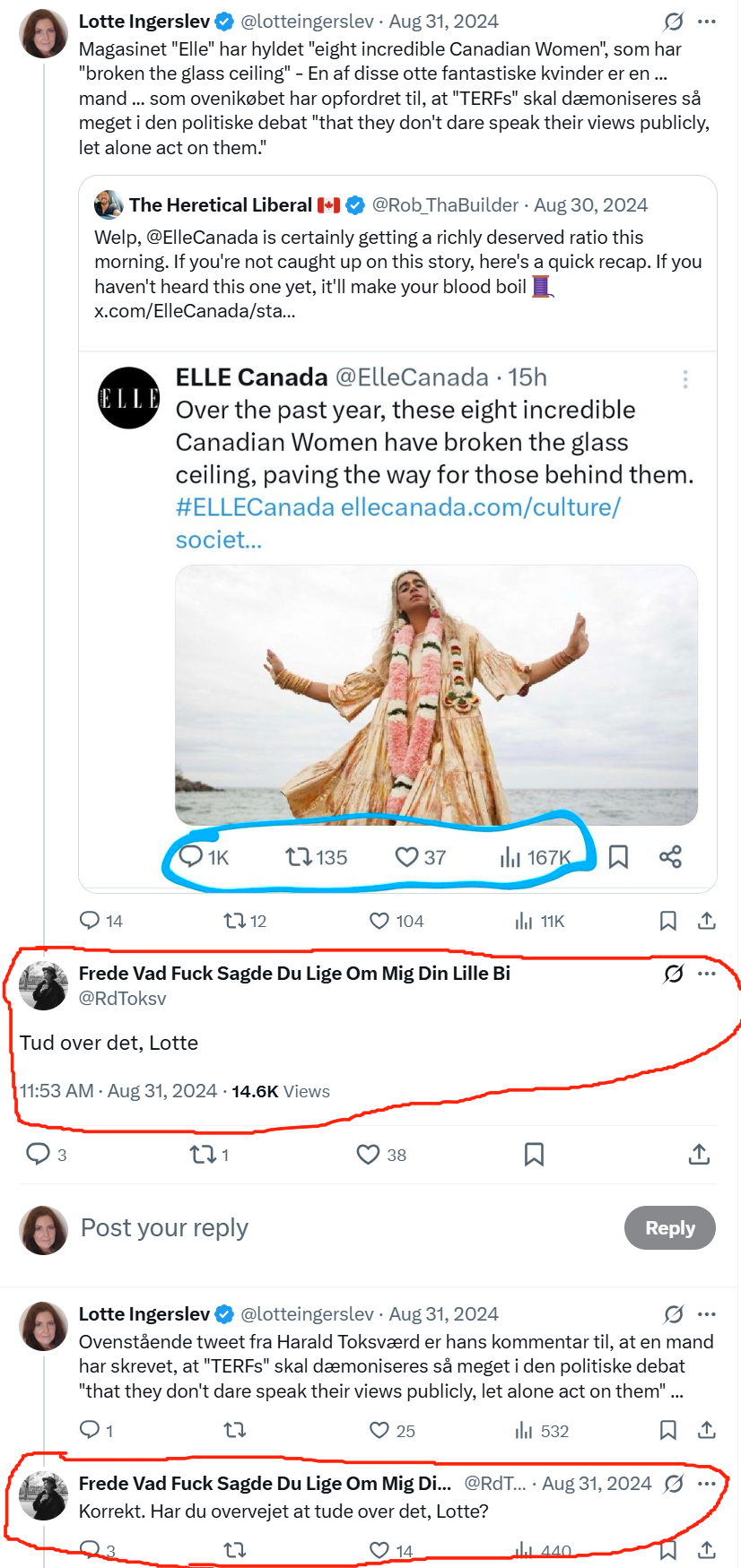This screenshot has height=1568, width=741.
Task: Open more options on Frede Vad's main tweet
Action: point(707,974)
